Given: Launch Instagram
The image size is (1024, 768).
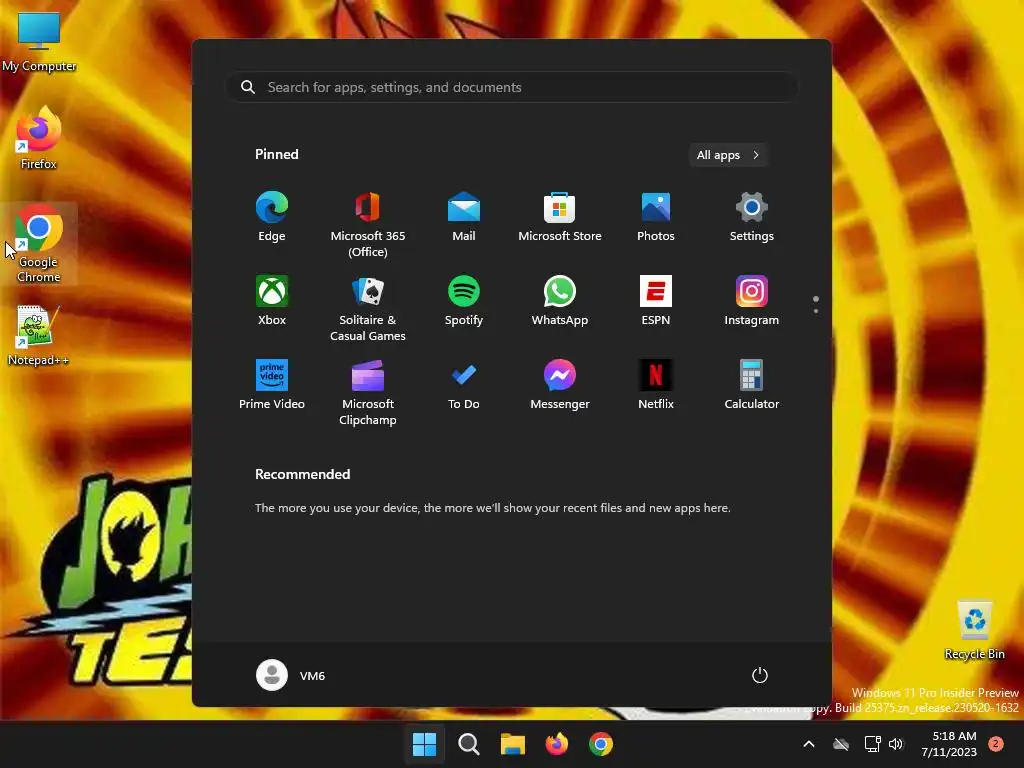Looking at the screenshot, I should (x=752, y=300).
